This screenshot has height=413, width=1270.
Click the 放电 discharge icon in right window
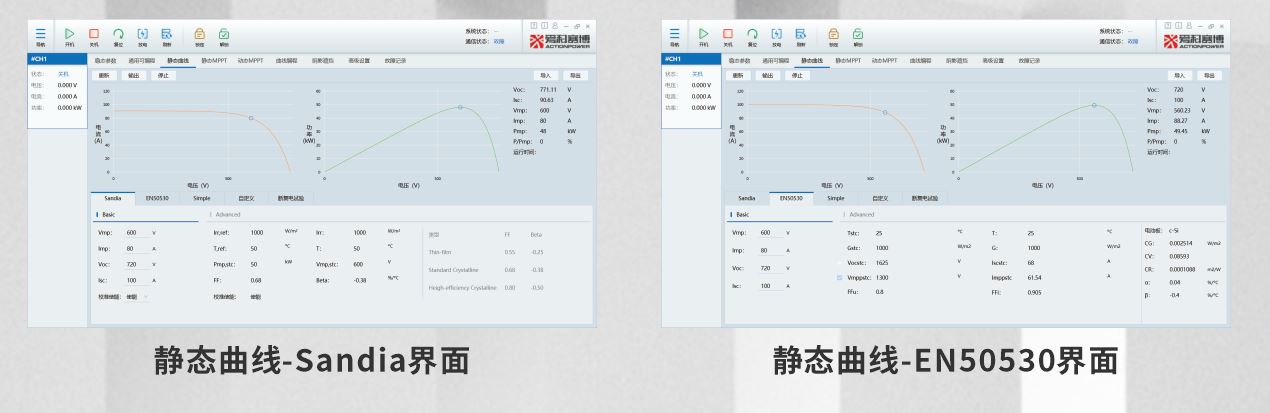[x=775, y=34]
